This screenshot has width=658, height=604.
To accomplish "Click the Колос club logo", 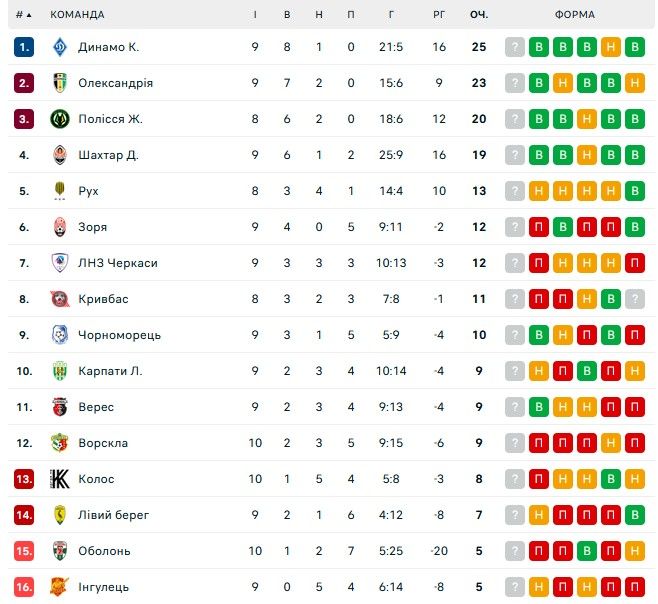I will [59, 479].
